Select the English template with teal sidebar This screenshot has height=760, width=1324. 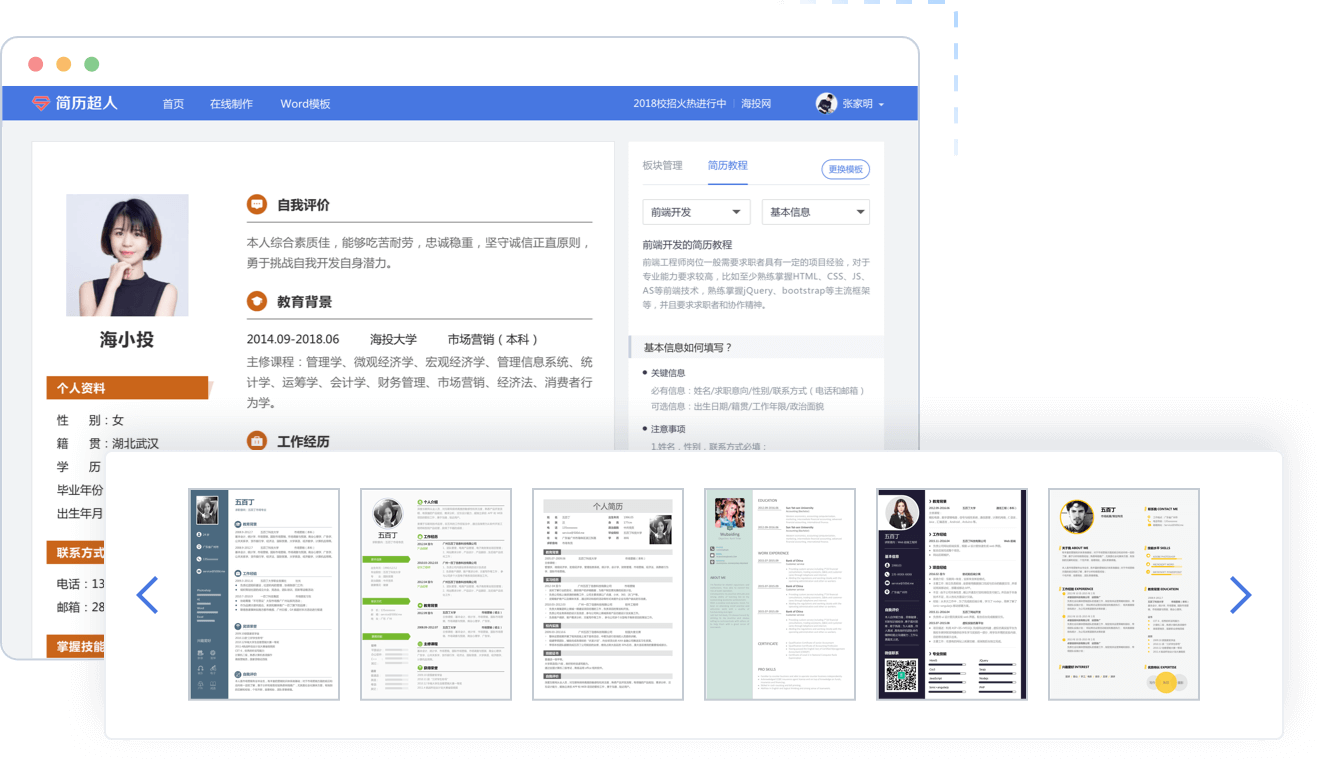tap(780, 594)
